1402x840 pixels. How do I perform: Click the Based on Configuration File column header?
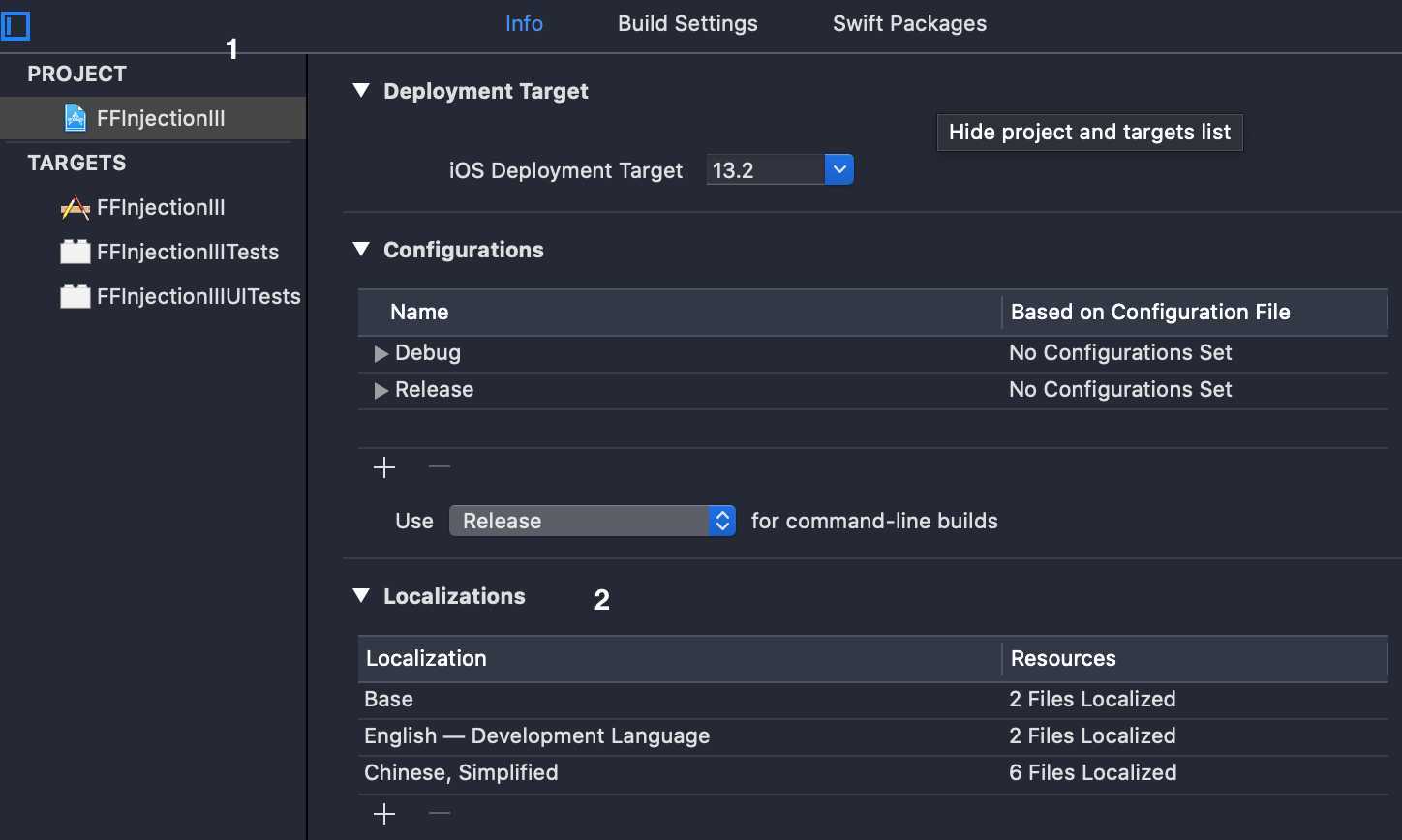(x=1195, y=312)
